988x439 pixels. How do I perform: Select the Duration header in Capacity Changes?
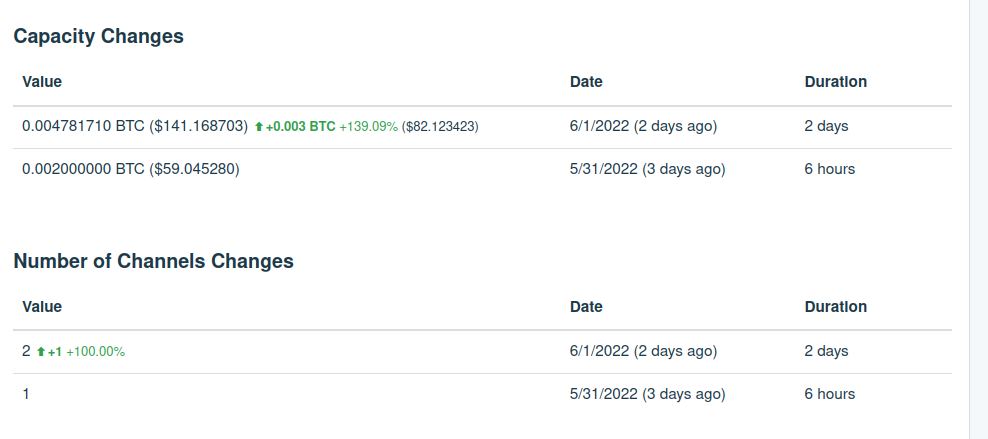tap(836, 81)
